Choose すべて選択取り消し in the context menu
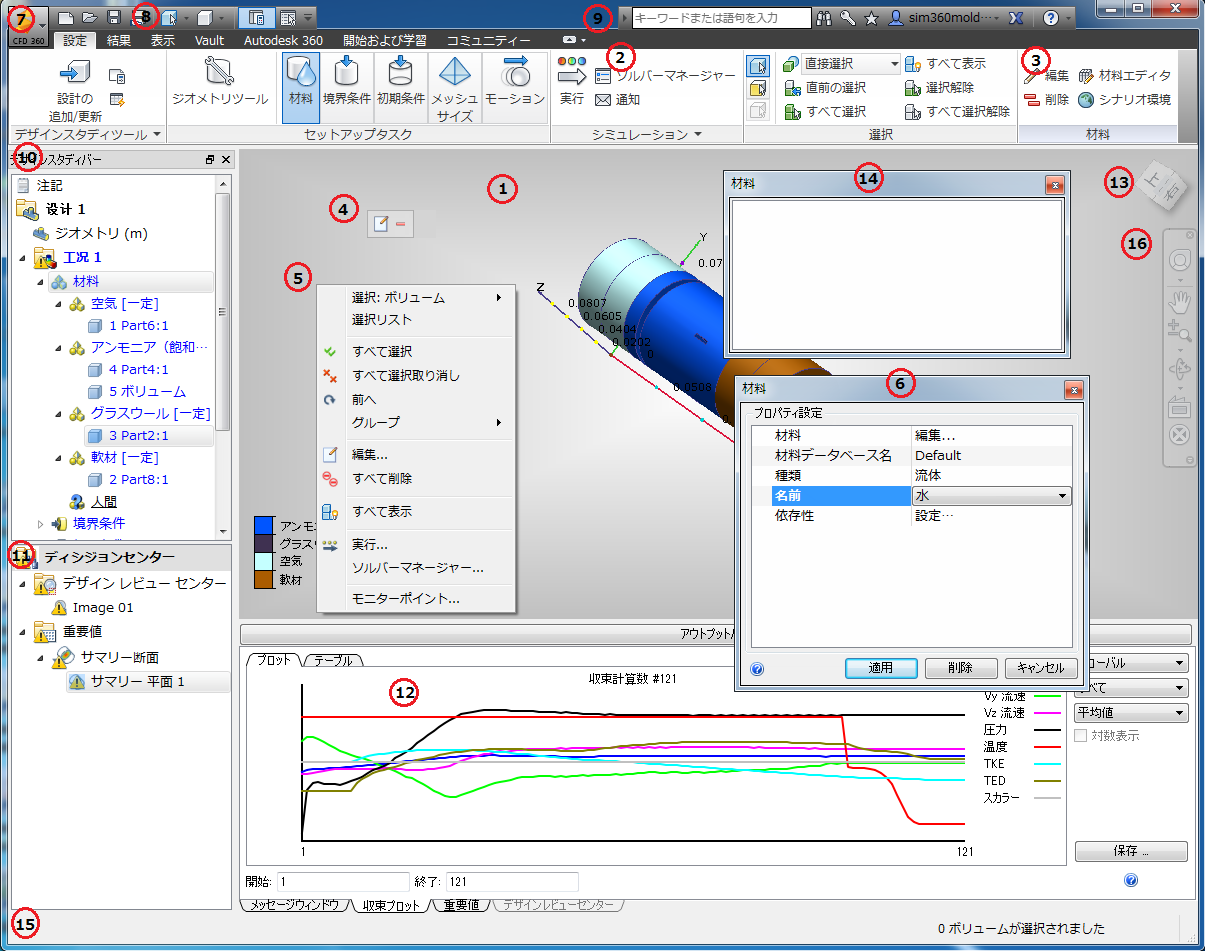 [416, 375]
